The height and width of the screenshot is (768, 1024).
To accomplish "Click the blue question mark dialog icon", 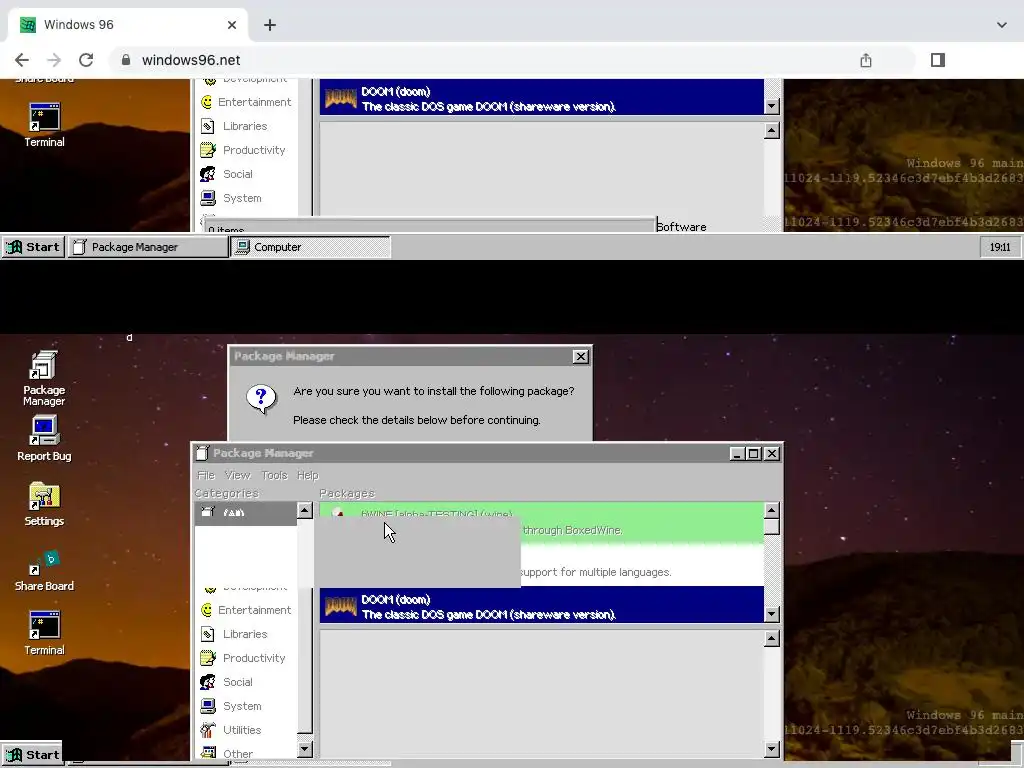I will pyautogui.click(x=261, y=398).
